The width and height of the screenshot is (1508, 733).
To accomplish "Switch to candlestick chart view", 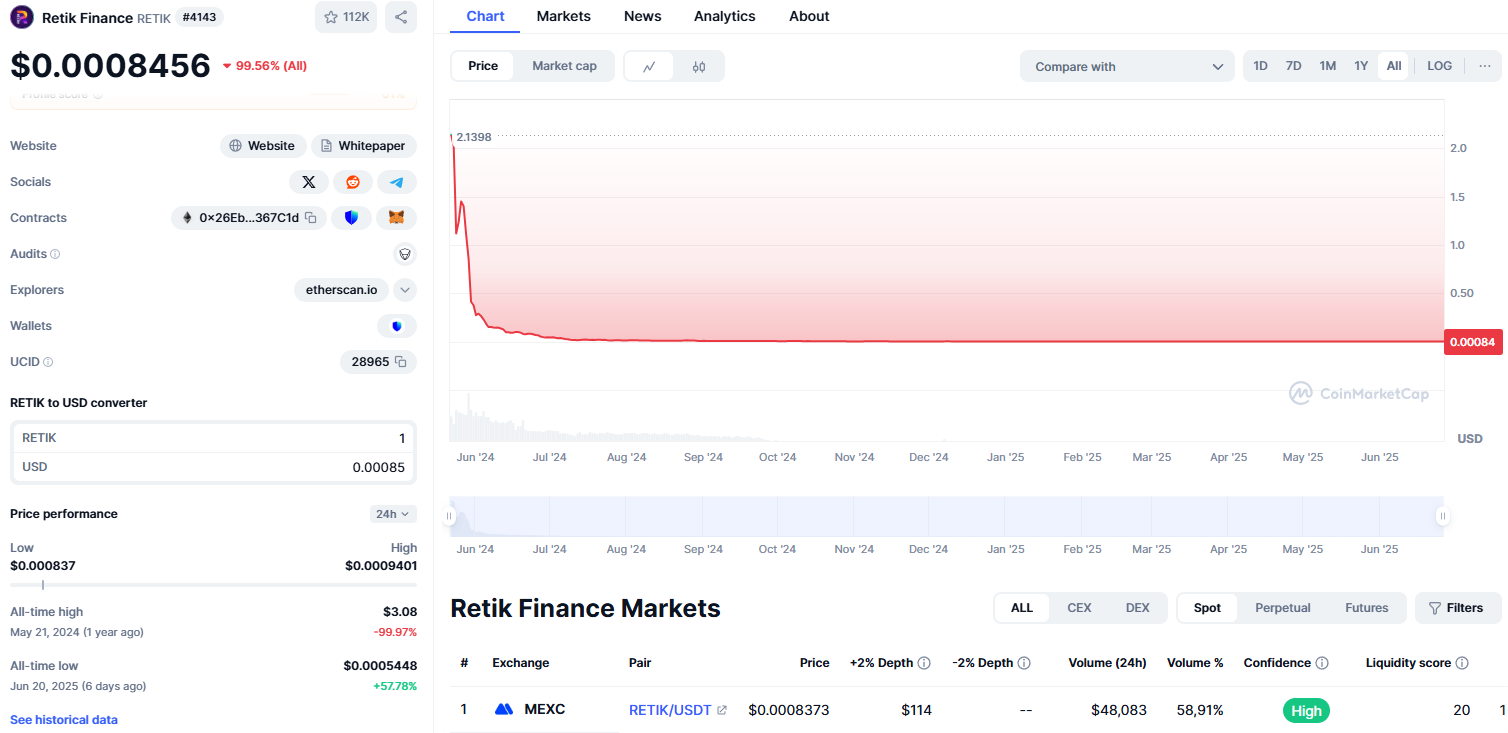I will pos(699,67).
